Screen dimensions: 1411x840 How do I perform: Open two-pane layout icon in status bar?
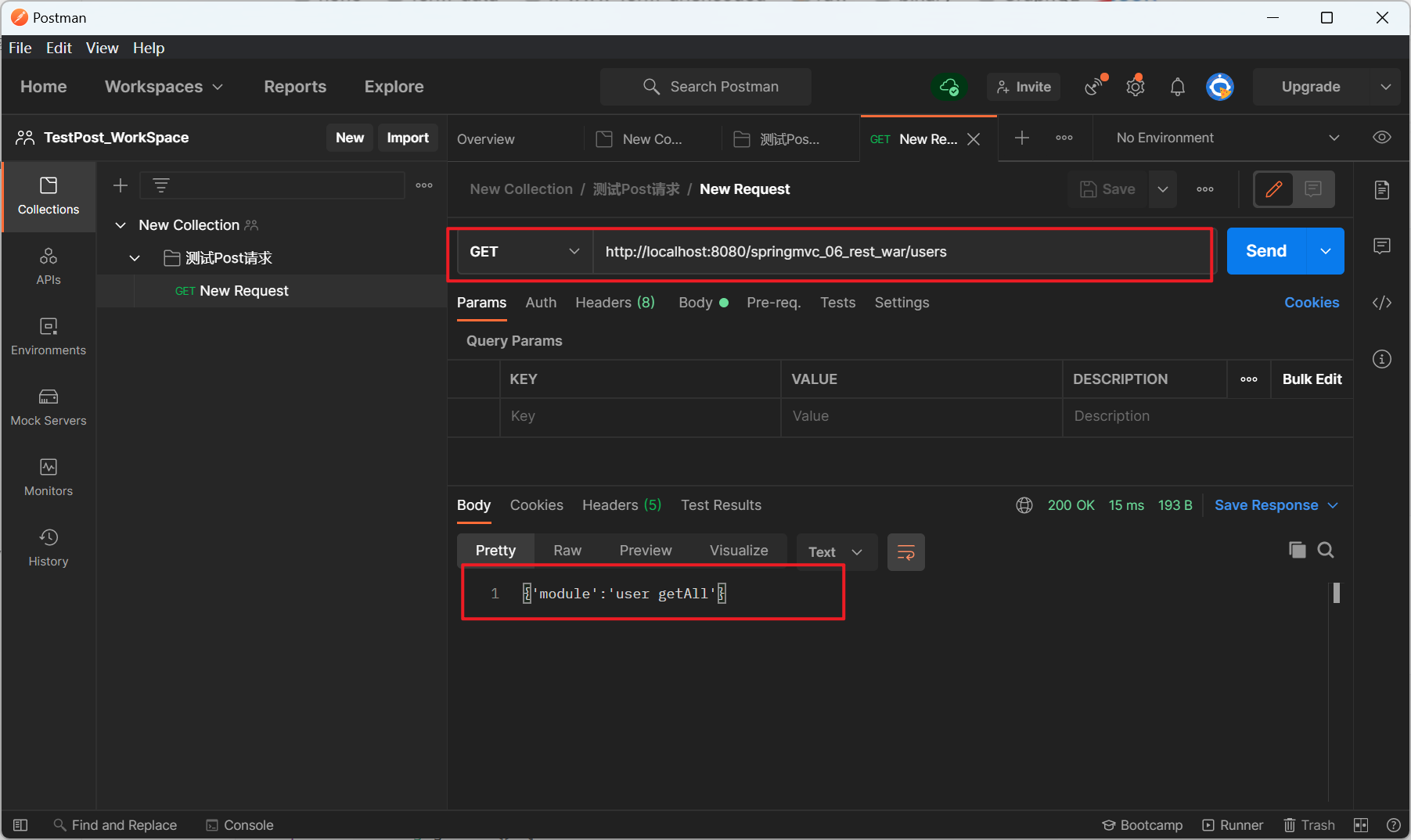tap(1361, 825)
